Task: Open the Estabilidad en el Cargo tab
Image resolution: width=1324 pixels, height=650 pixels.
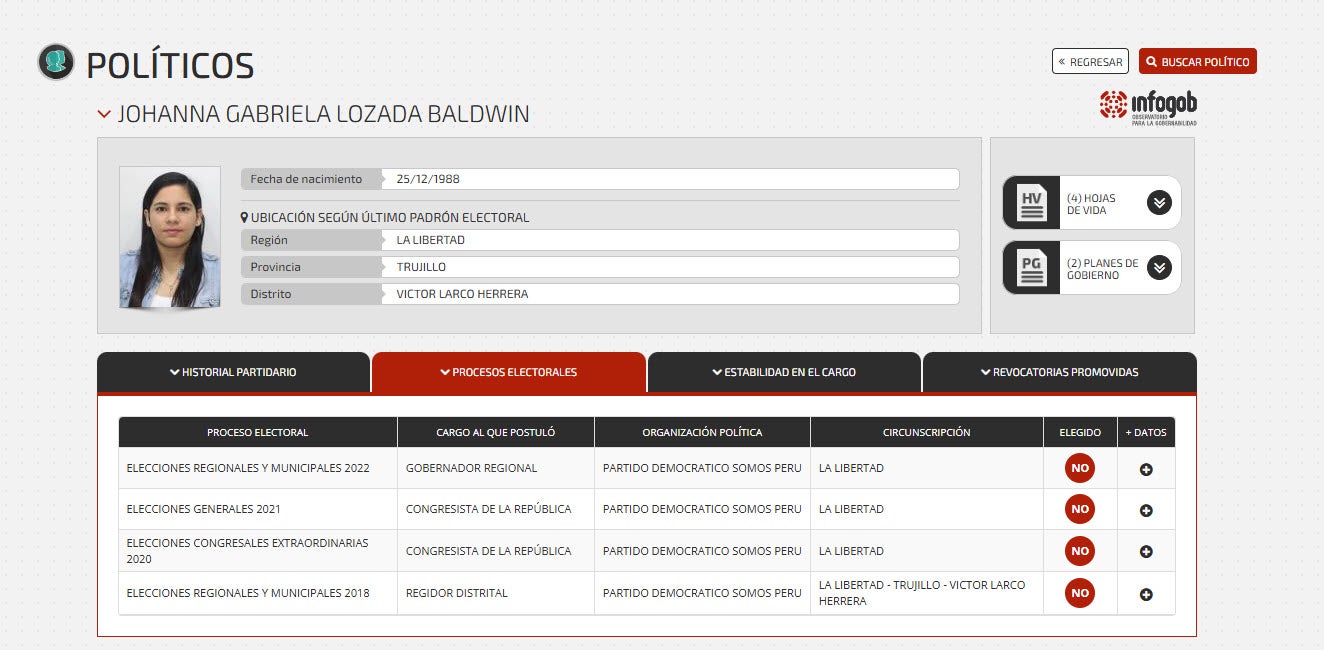Action: tap(783, 372)
